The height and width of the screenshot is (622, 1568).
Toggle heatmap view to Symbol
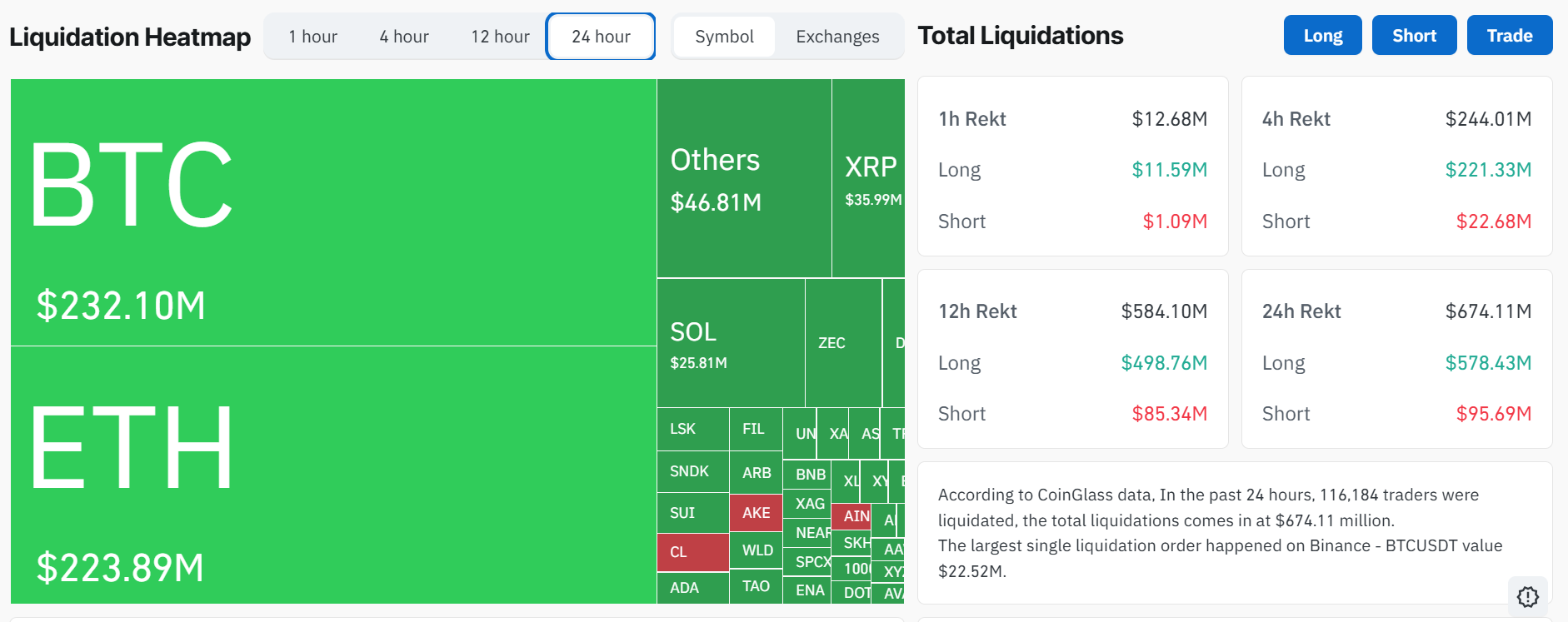pyautogui.click(x=724, y=37)
